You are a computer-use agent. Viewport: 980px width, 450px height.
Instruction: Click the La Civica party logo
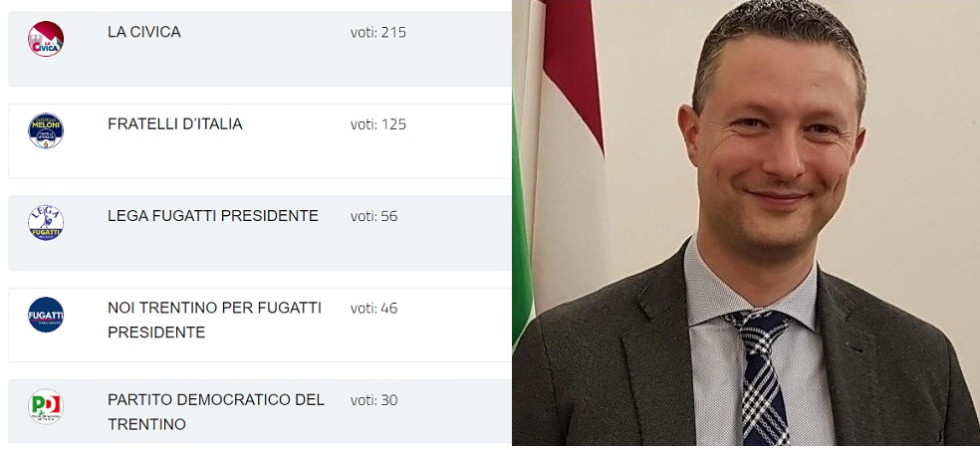[x=46, y=39]
